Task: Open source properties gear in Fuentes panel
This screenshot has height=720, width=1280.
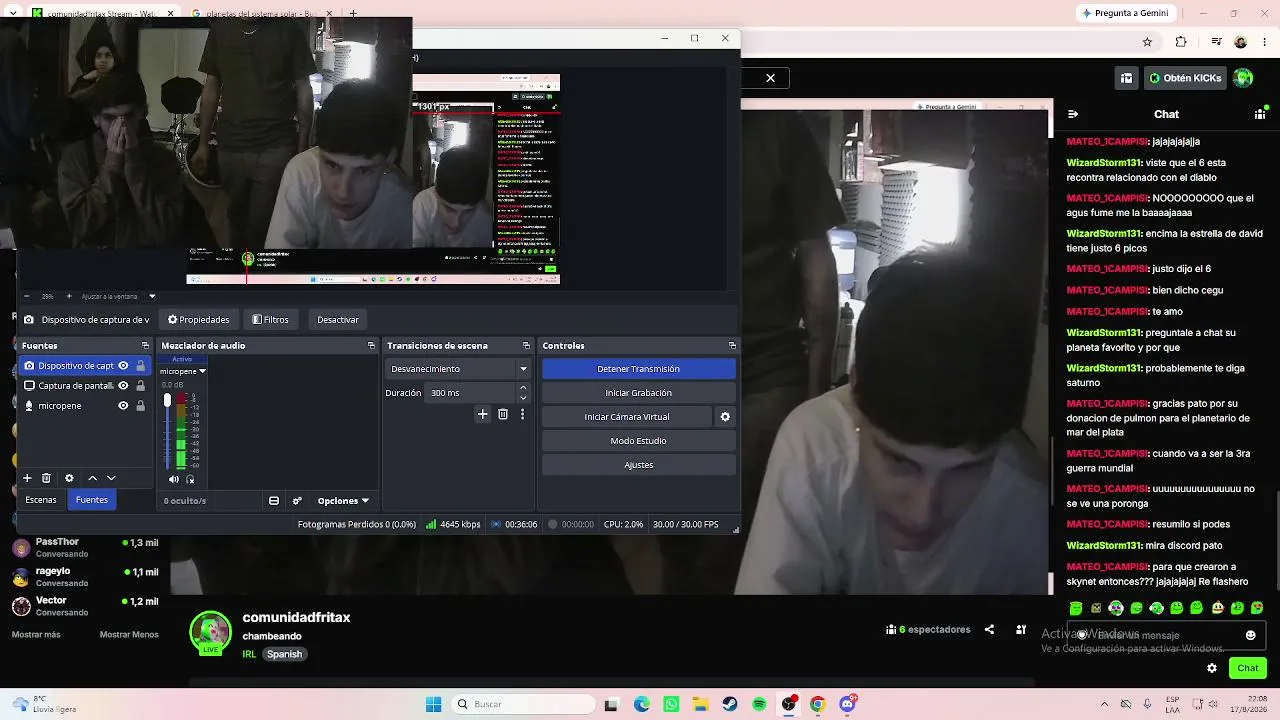Action: [x=69, y=478]
